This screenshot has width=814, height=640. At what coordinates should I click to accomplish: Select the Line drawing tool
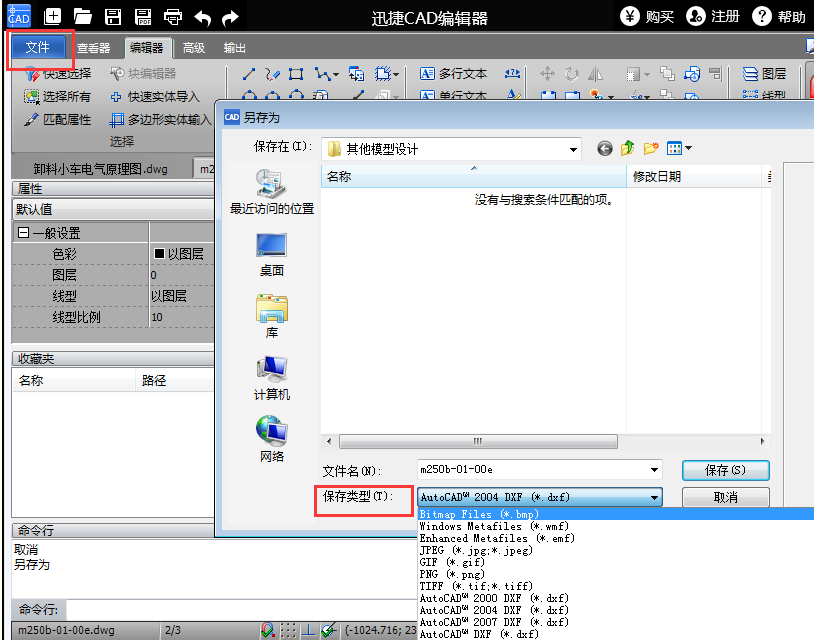[x=249, y=74]
